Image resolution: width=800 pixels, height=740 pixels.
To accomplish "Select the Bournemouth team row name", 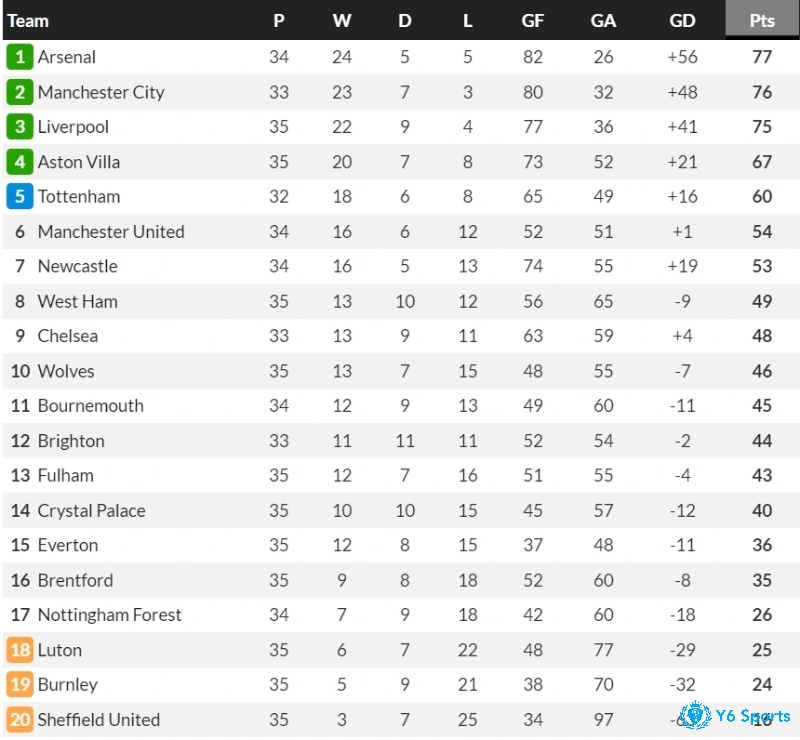I will (91, 406).
